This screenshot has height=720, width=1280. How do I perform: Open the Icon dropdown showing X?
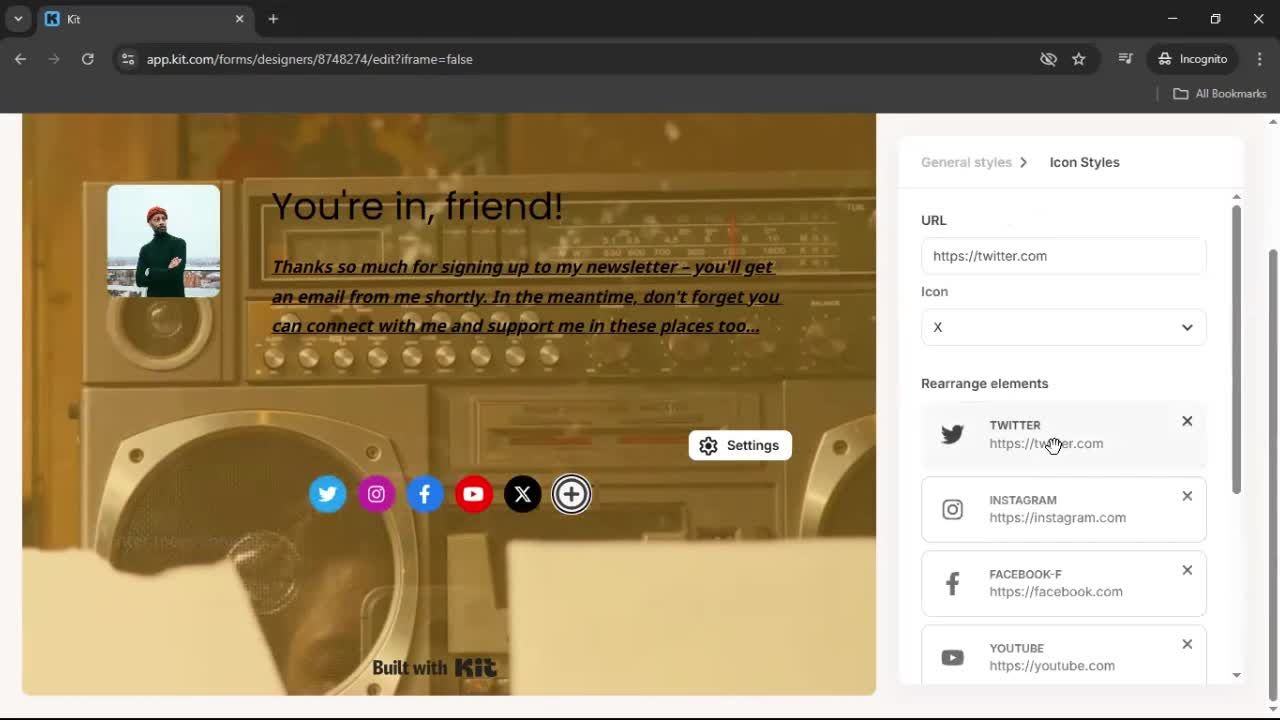click(1063, 327)
